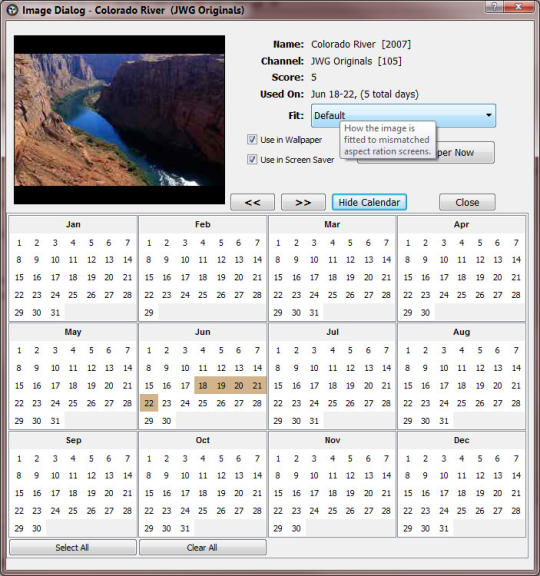Image resolution: width=540 pixels, height=576 pixels.
Task: Select February 14 in the calendar
Action: pos(257,260)
